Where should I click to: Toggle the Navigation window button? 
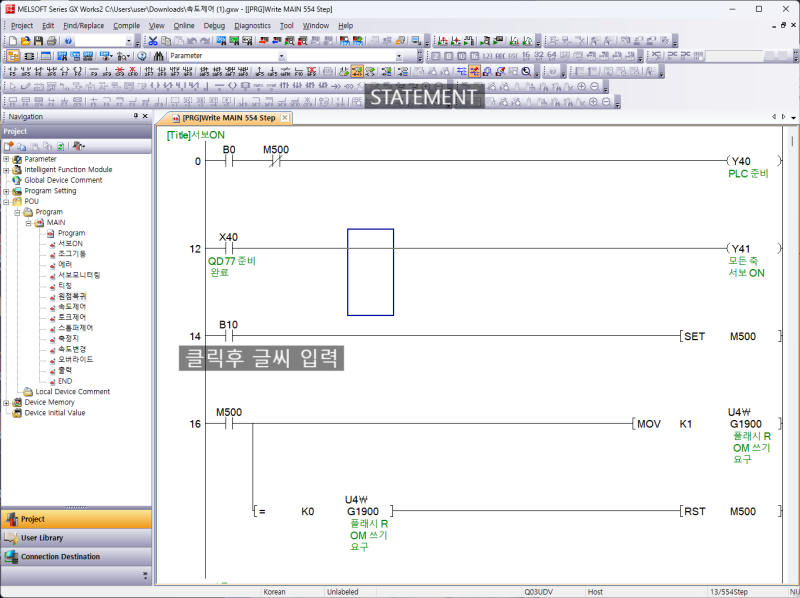point(13,56)
